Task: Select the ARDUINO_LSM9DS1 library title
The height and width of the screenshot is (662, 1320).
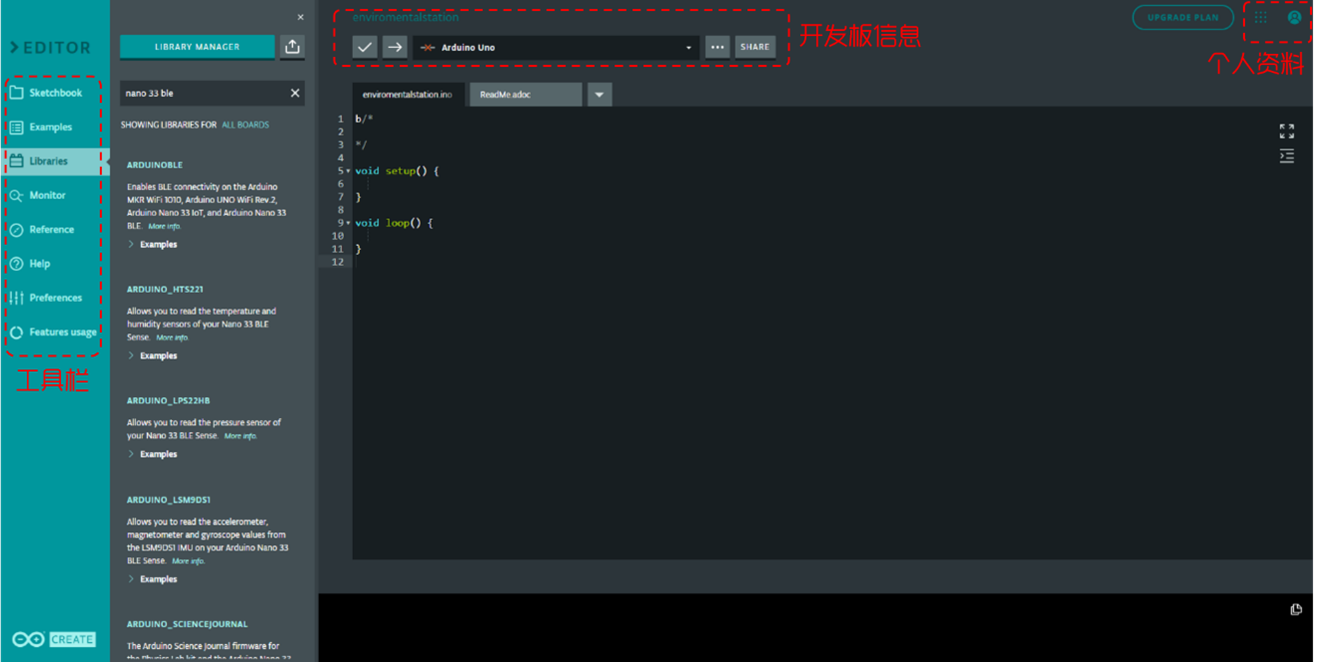Action: [169, 500]
